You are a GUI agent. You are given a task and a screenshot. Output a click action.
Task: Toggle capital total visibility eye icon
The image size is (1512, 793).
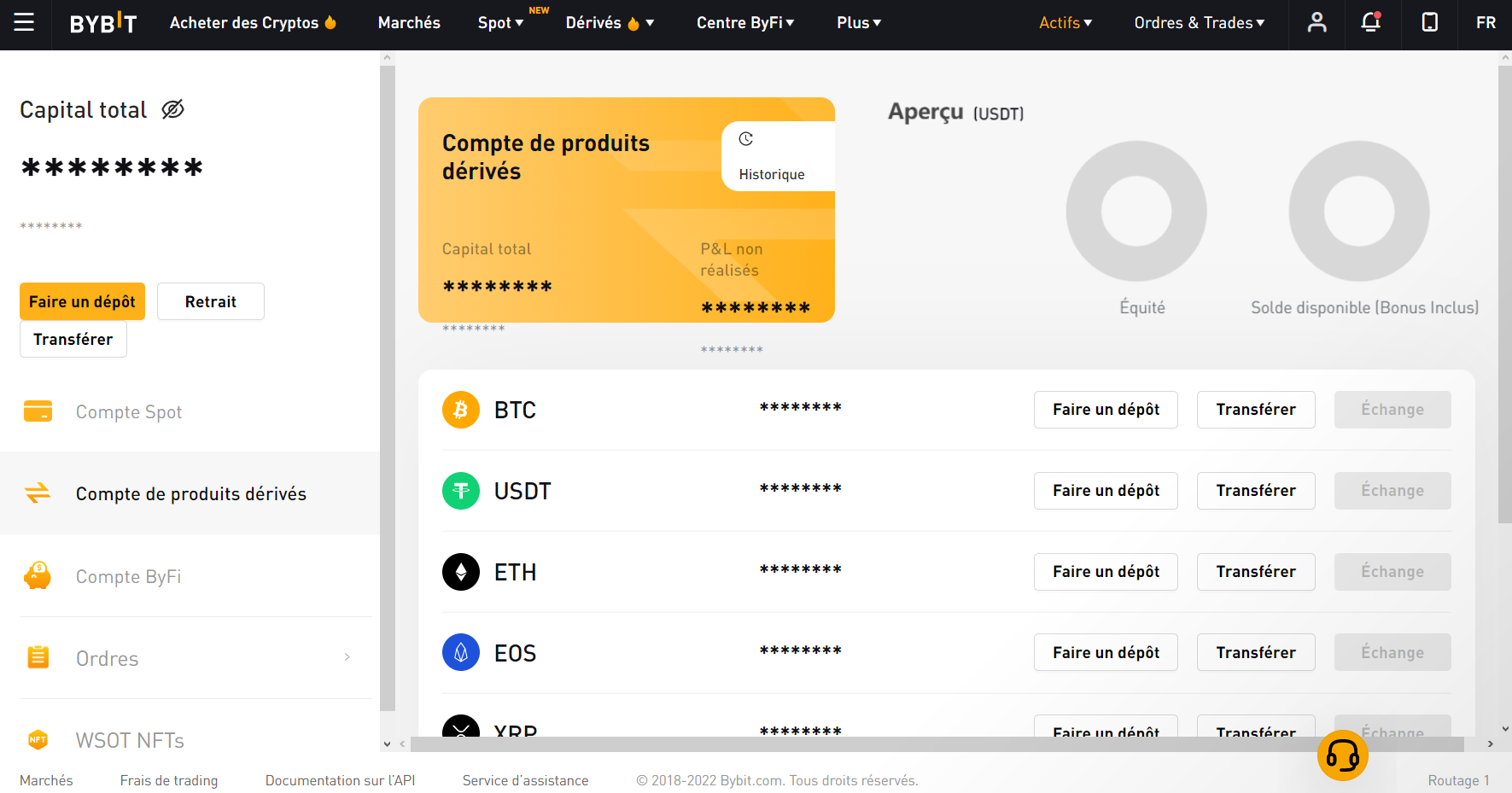click(x=172, y=109)
